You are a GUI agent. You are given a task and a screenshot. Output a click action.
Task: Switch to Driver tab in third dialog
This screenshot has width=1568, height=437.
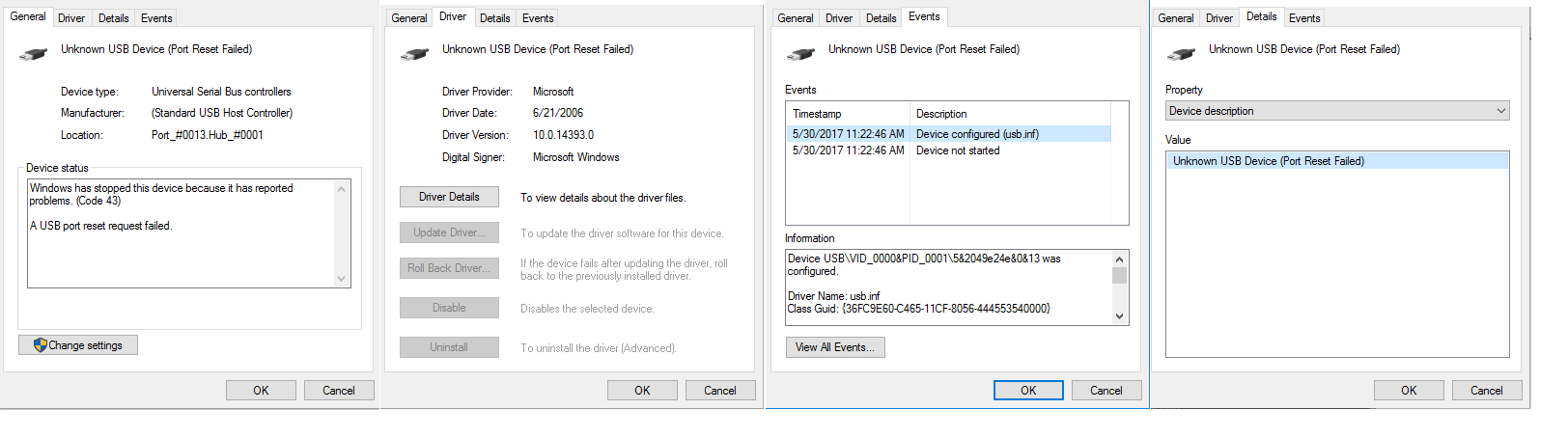pyautogui.click(x=839, y=18)
